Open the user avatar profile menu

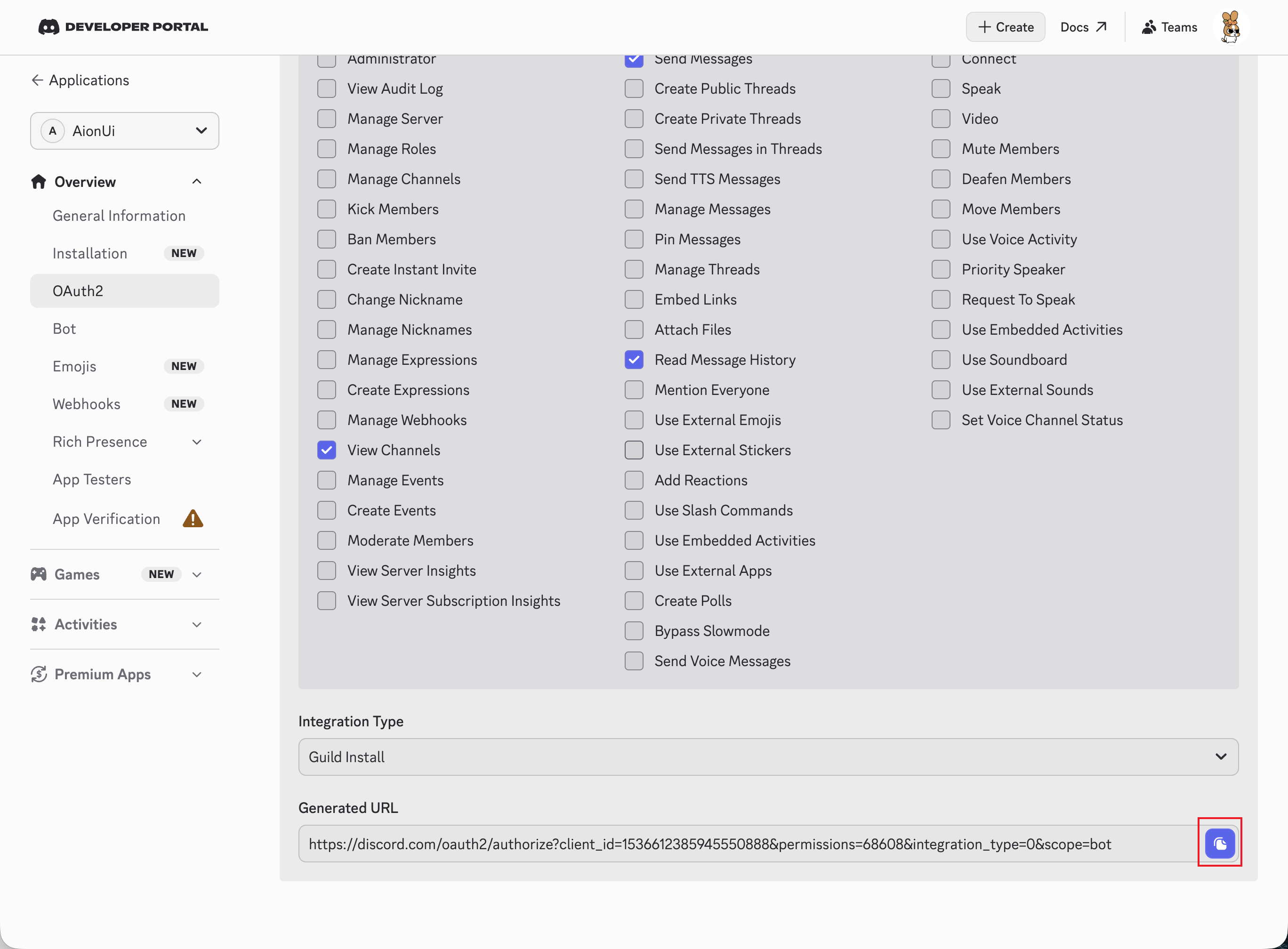[1231, 27]
